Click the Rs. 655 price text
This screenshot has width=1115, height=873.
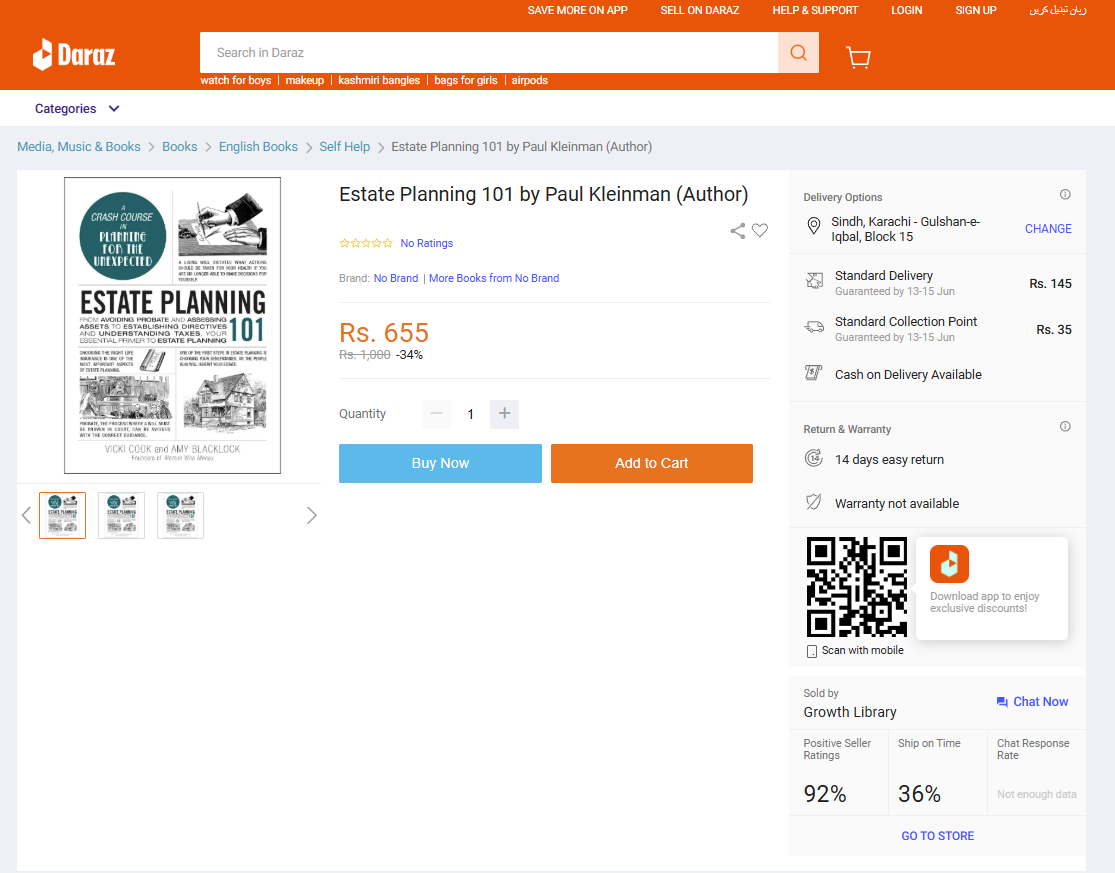tap(384, 333)
